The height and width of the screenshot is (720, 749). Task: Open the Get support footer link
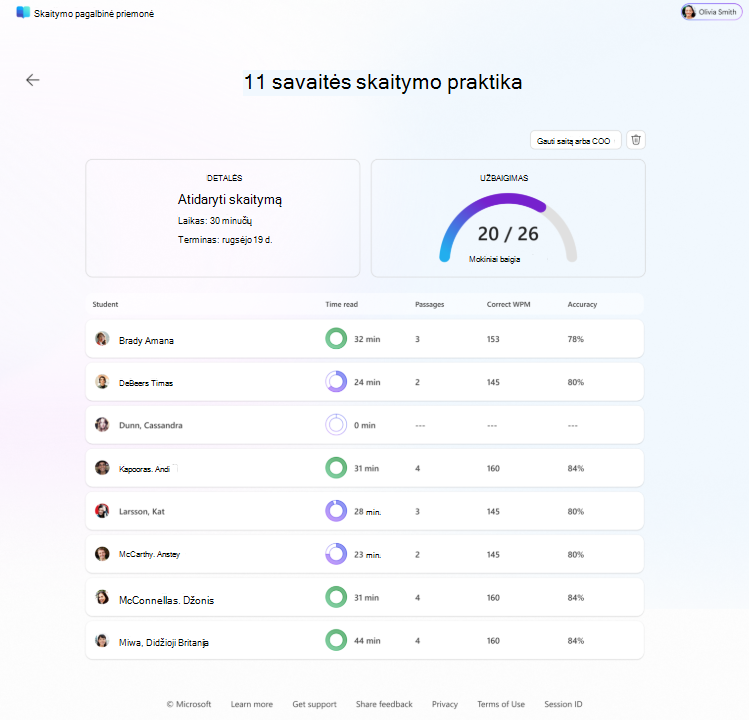coord(314,704)
